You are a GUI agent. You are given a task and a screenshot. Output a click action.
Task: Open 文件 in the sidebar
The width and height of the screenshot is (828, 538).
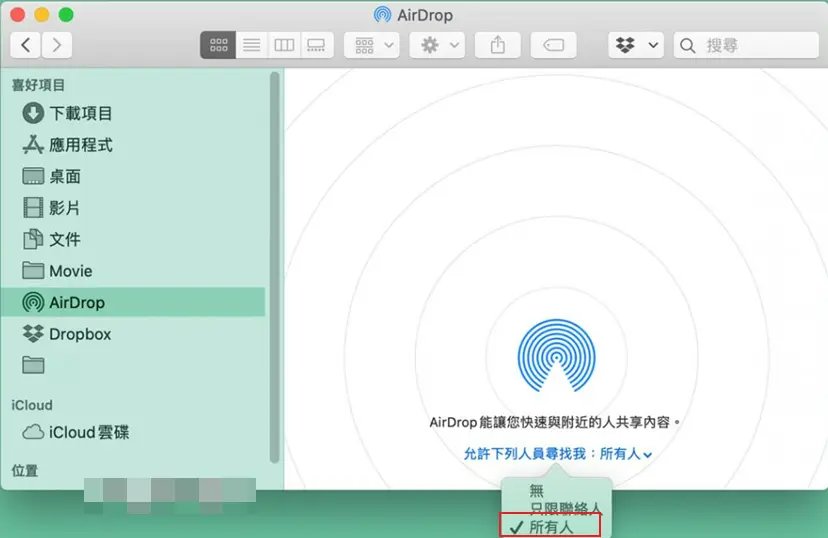pyautogui.click(x=133, y=239)
